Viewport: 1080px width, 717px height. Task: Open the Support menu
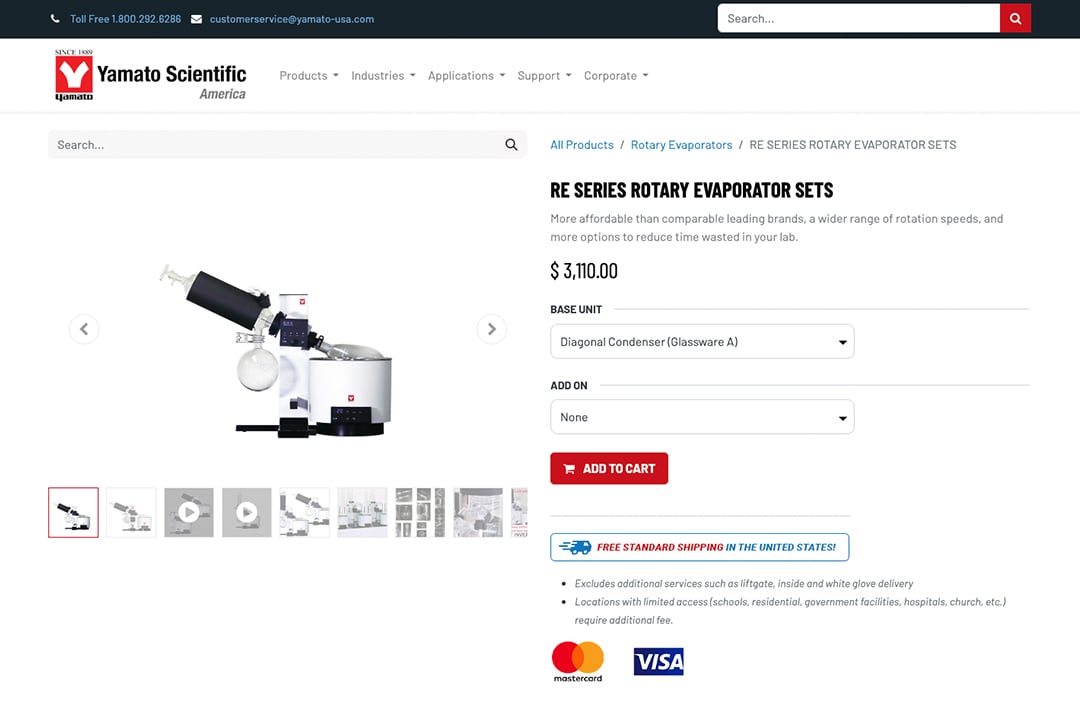544,76
